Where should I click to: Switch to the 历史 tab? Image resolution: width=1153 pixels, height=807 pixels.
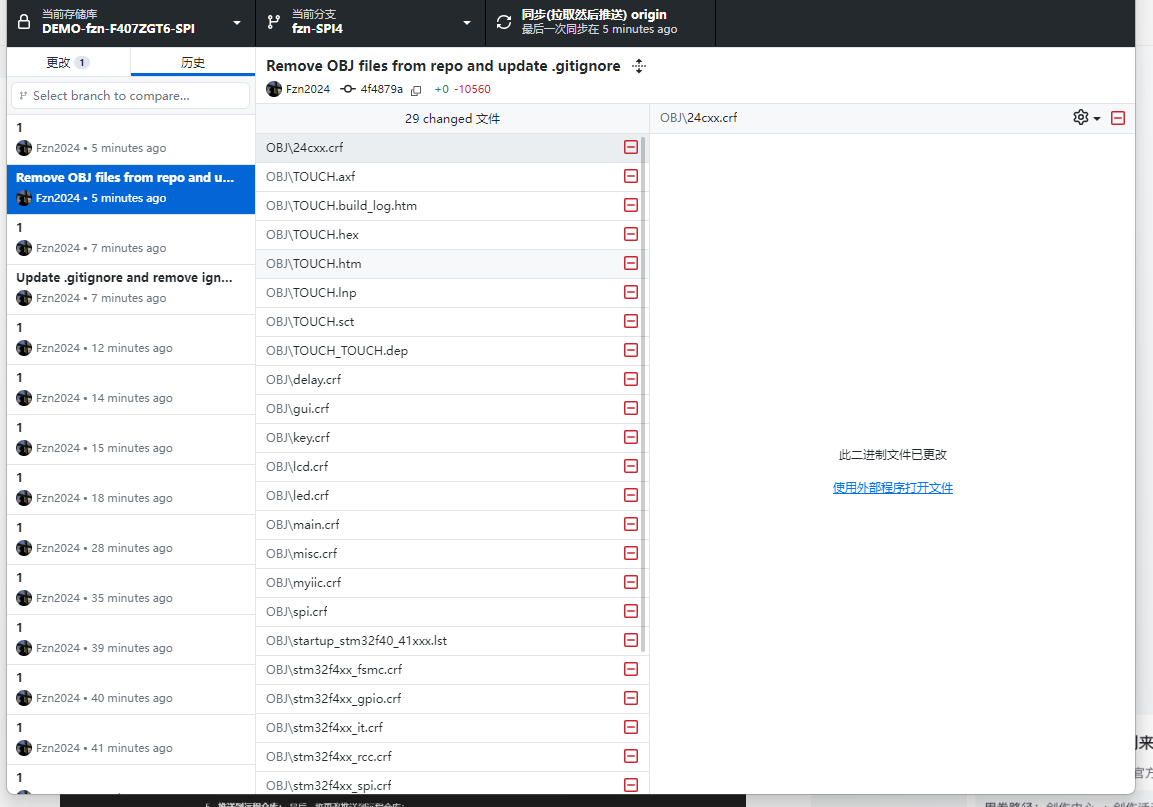[192, 61]
